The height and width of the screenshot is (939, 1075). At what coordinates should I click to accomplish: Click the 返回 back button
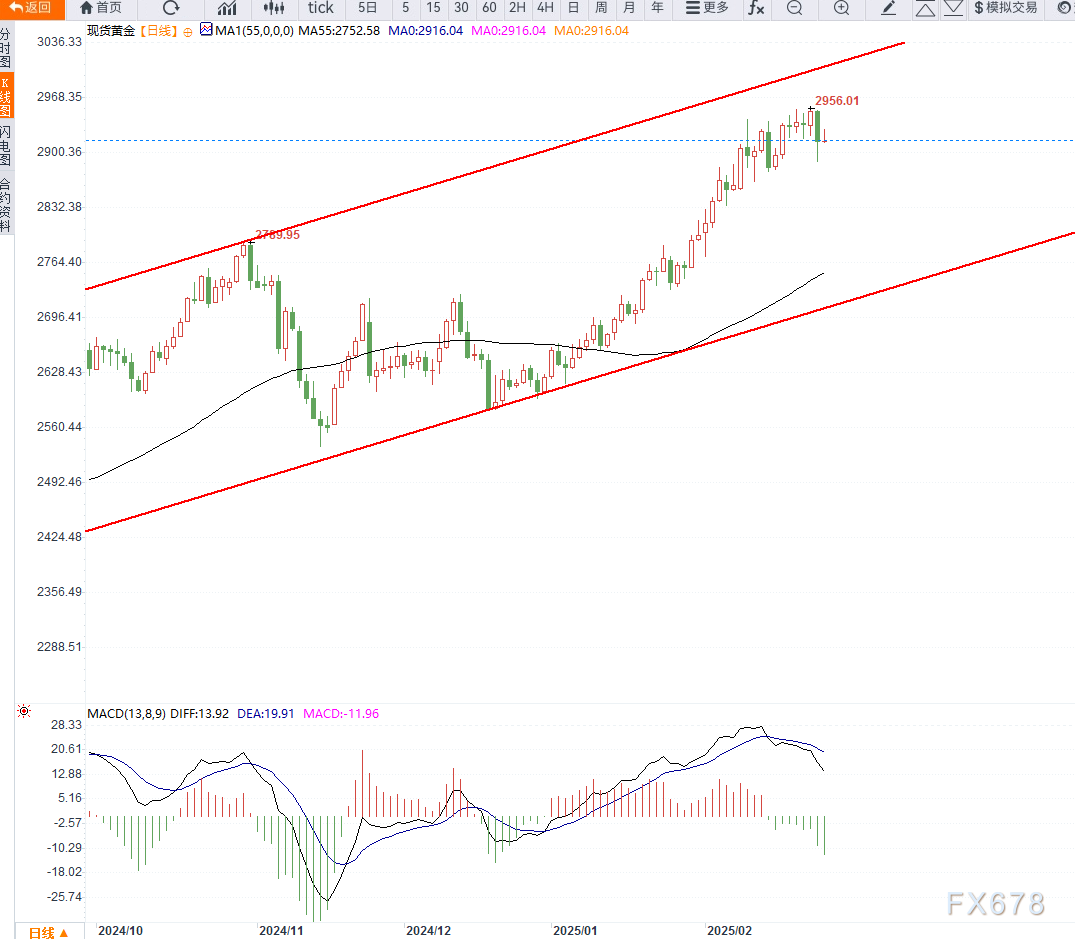click(x=31, y=8)
